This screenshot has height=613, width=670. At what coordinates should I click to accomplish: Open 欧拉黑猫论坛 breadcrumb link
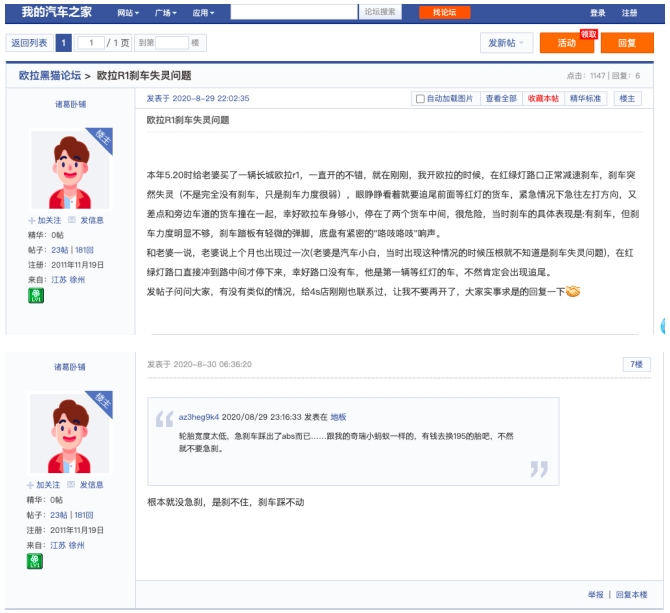coord(50,76)
